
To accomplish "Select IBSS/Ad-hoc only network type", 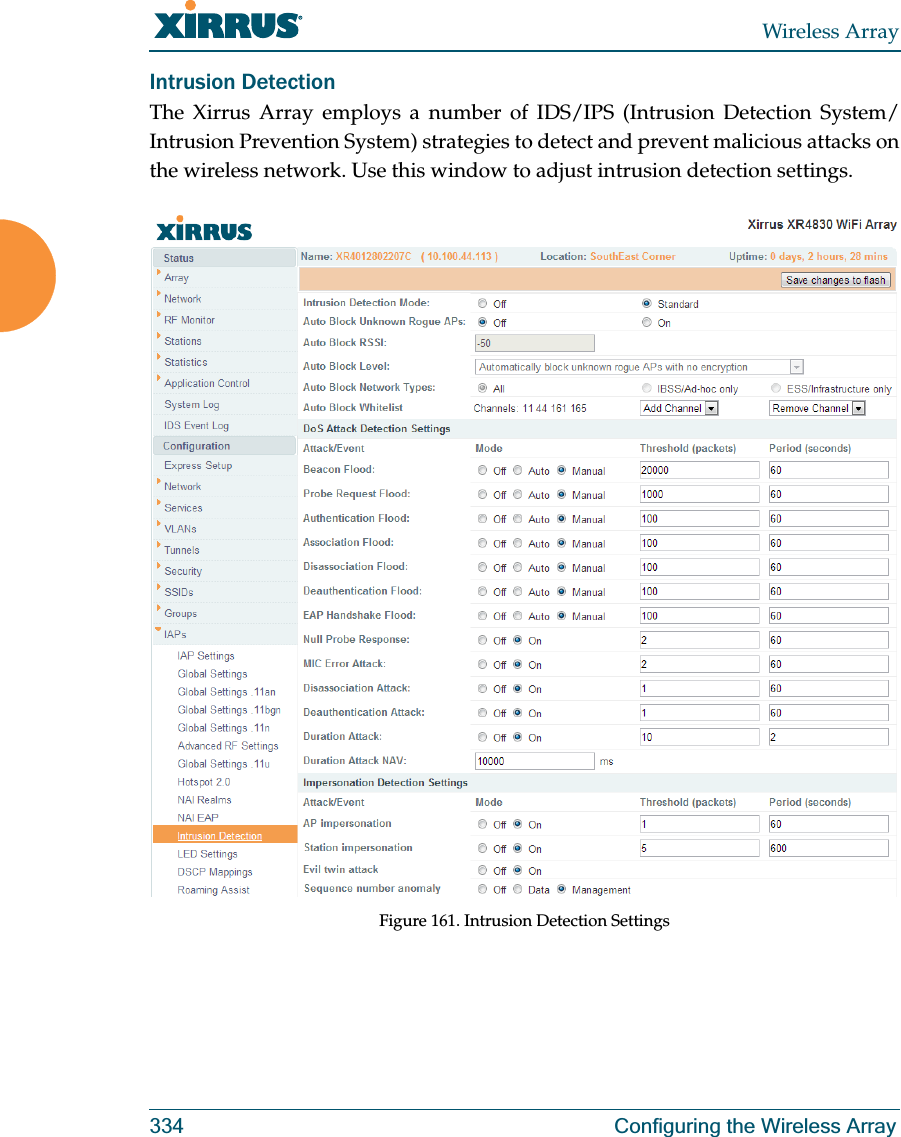I will pyautogui.click(x=647, y=387).
